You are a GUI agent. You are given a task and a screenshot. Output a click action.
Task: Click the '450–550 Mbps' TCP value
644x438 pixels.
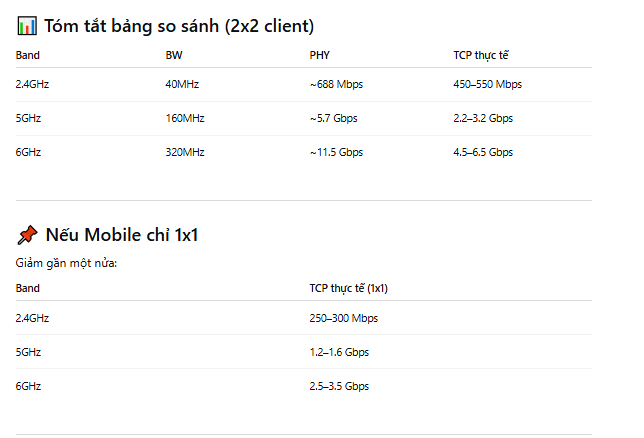click(x=487, y=84)
